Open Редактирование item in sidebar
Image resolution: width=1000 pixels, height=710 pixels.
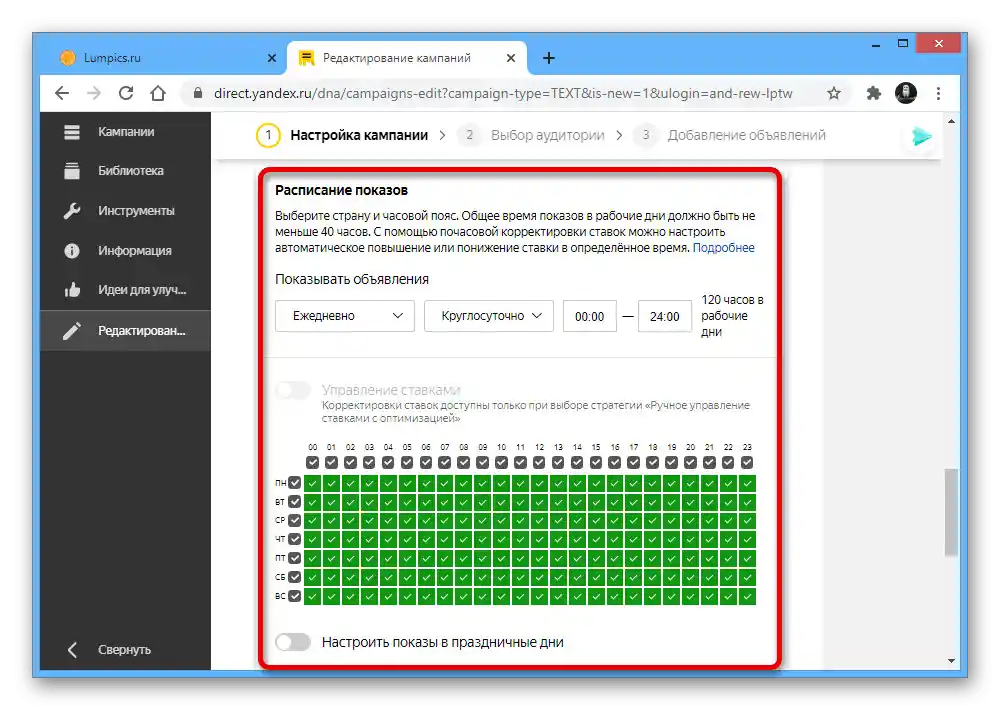pos(126,331)
